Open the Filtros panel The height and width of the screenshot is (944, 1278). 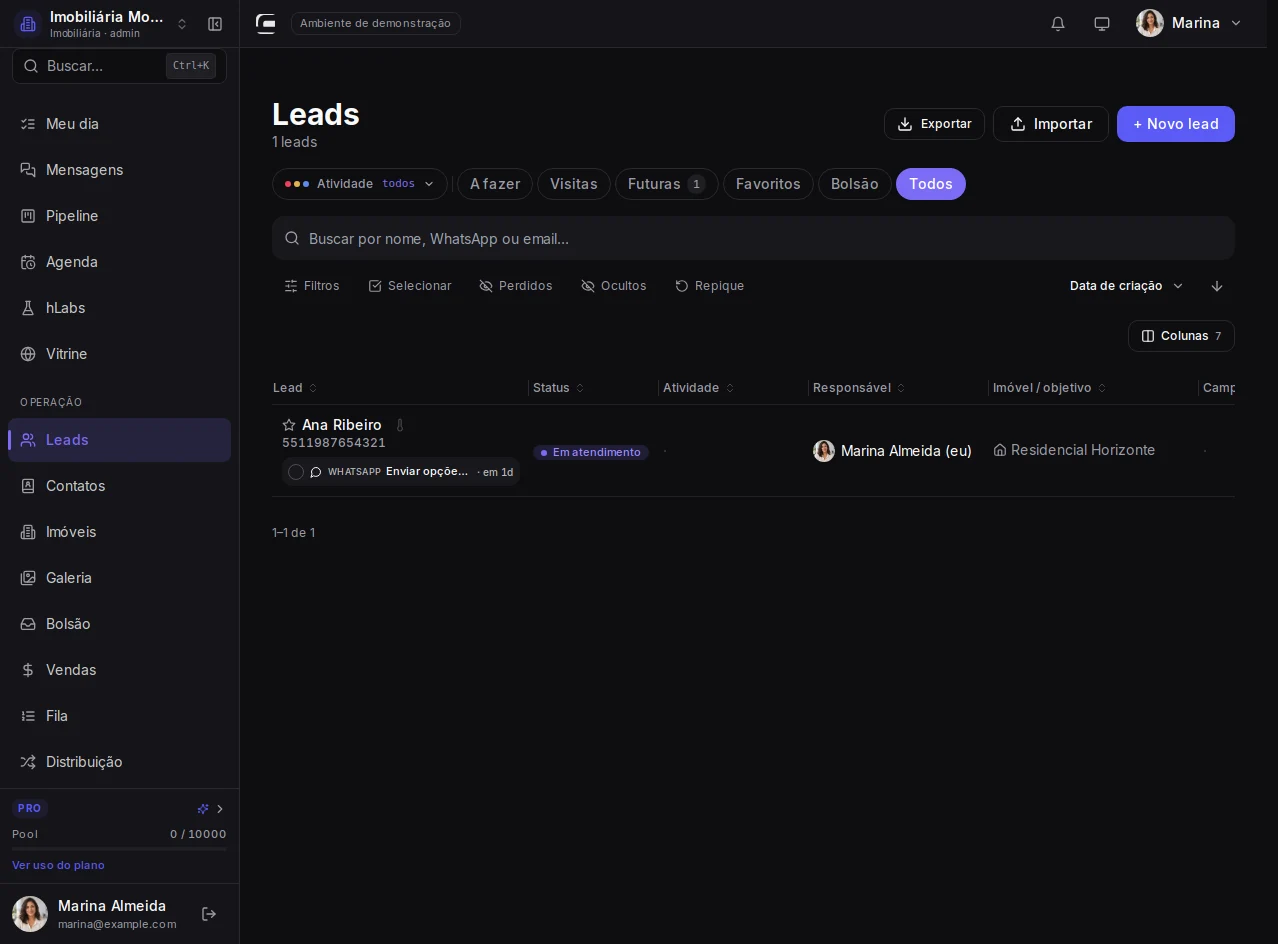(312, 286)
